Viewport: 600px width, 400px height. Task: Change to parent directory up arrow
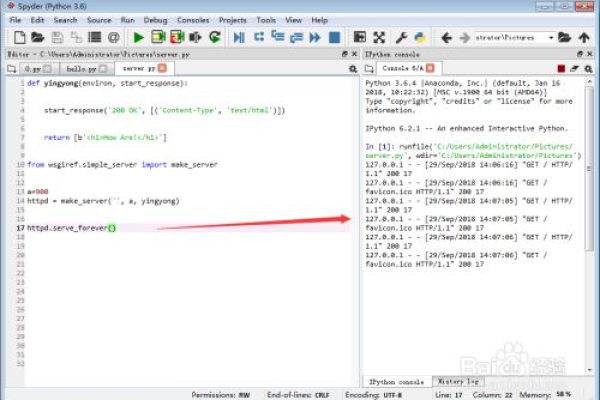(584, 38)
